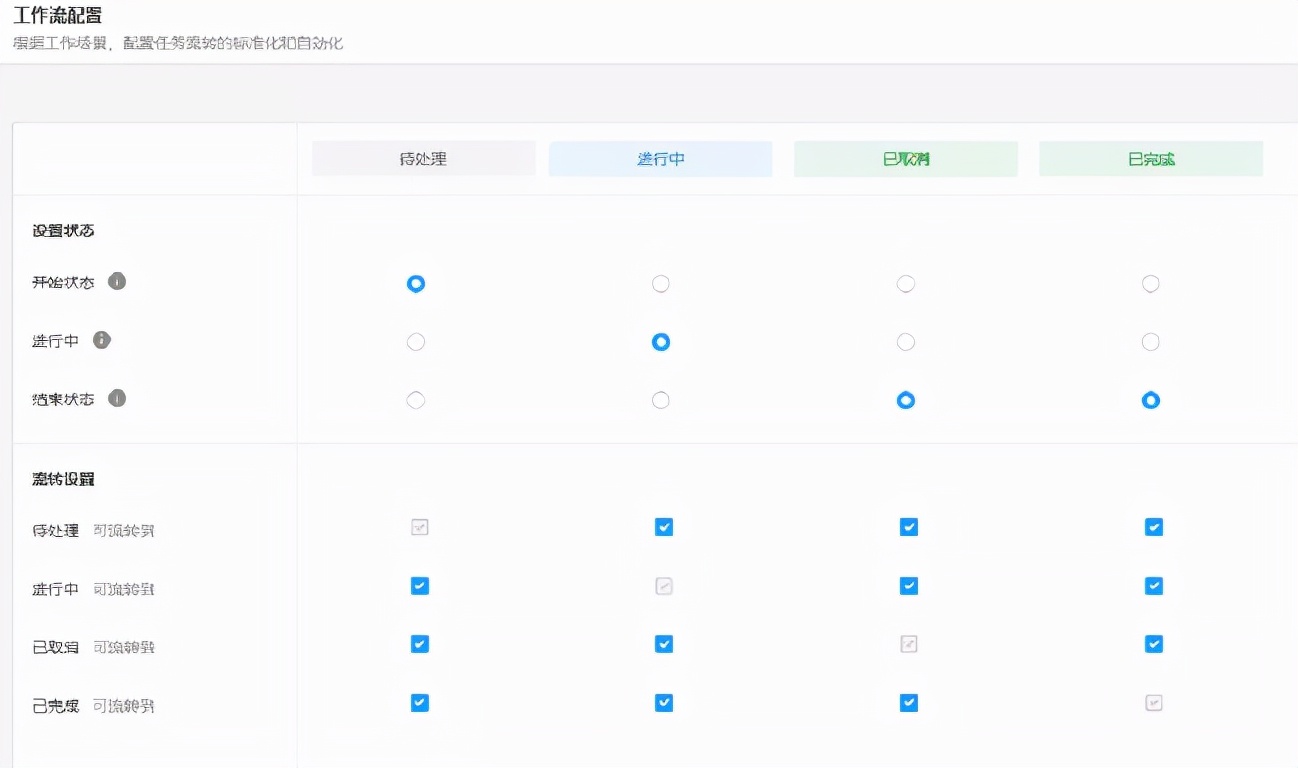Click the grayed self-transfer checkbox for 待处理
The width and height of the screenshot is (1298, 768).
pos(419,526)
